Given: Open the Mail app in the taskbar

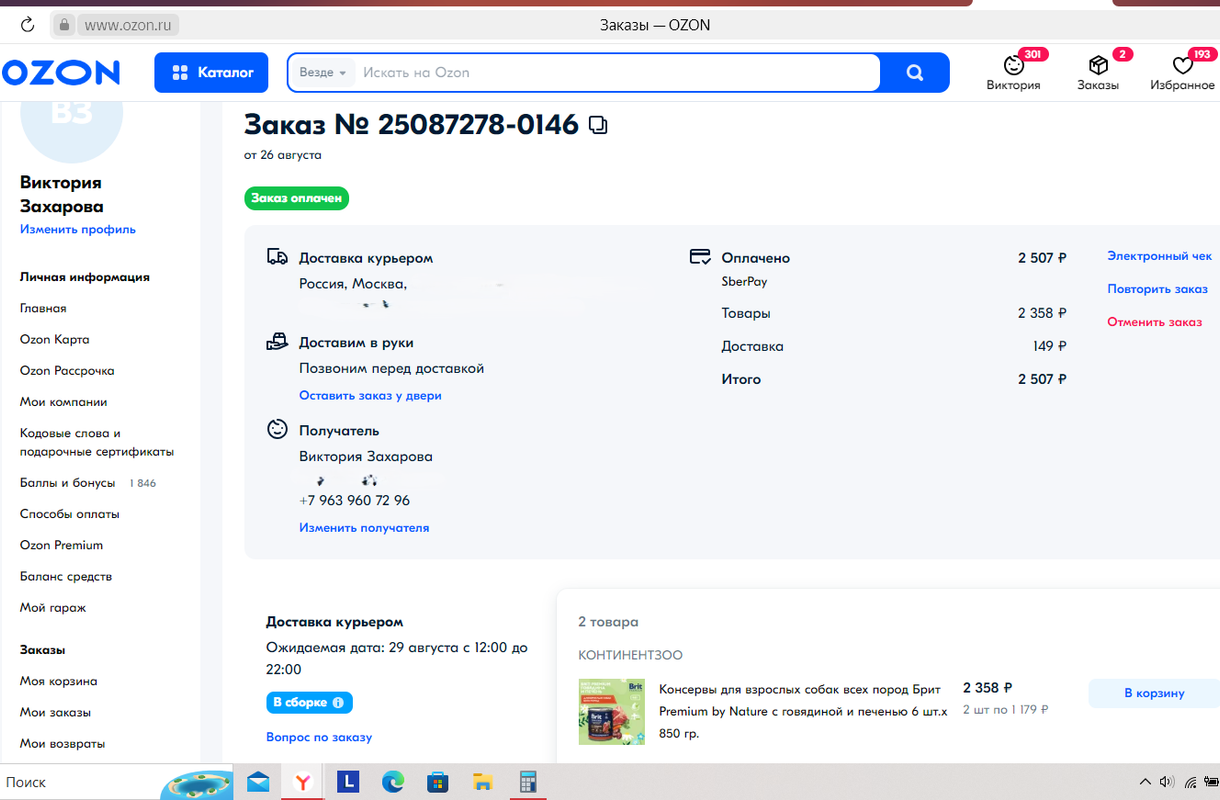Looking at the screenshot, I should pyautogui.click(x=258, y=782).
